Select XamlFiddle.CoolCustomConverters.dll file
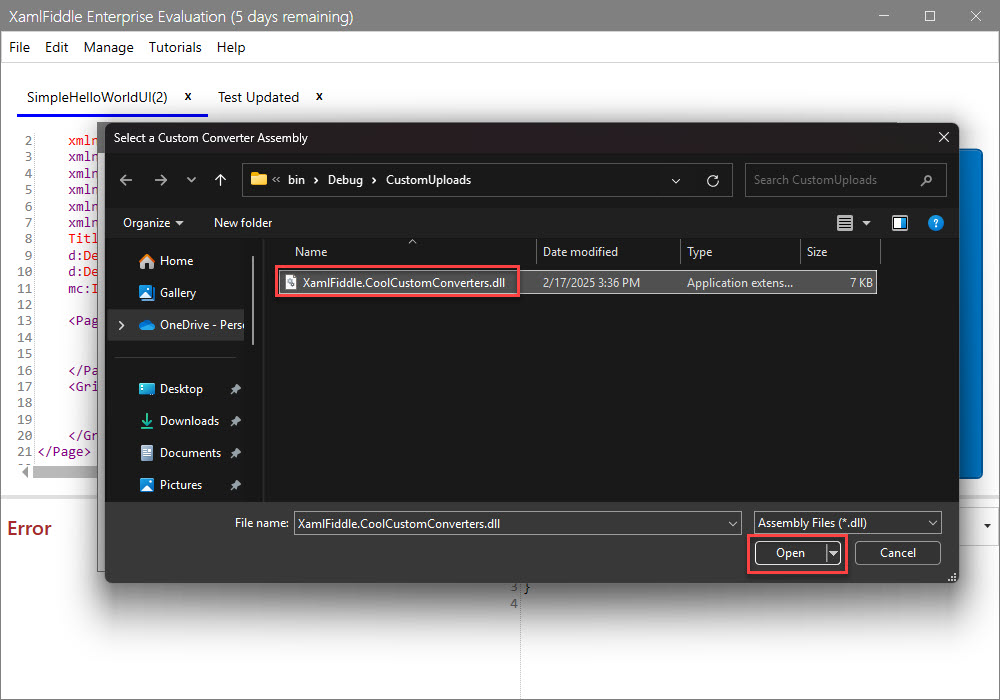The image size is (1000, 700). 403,282
